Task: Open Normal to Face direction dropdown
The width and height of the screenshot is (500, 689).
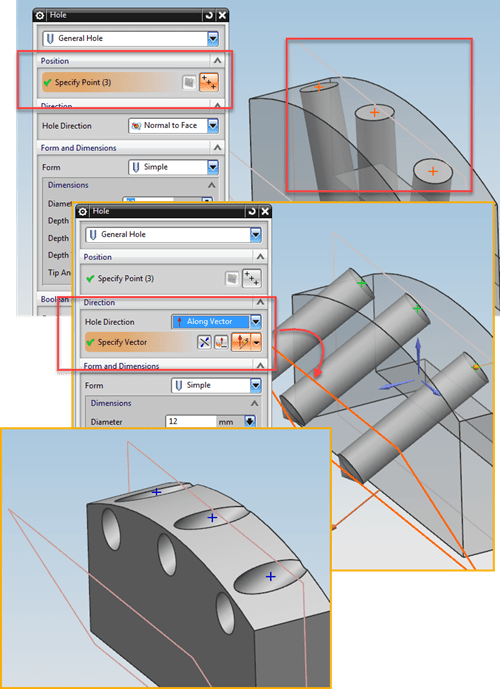Action: click(x=213, y=126)
